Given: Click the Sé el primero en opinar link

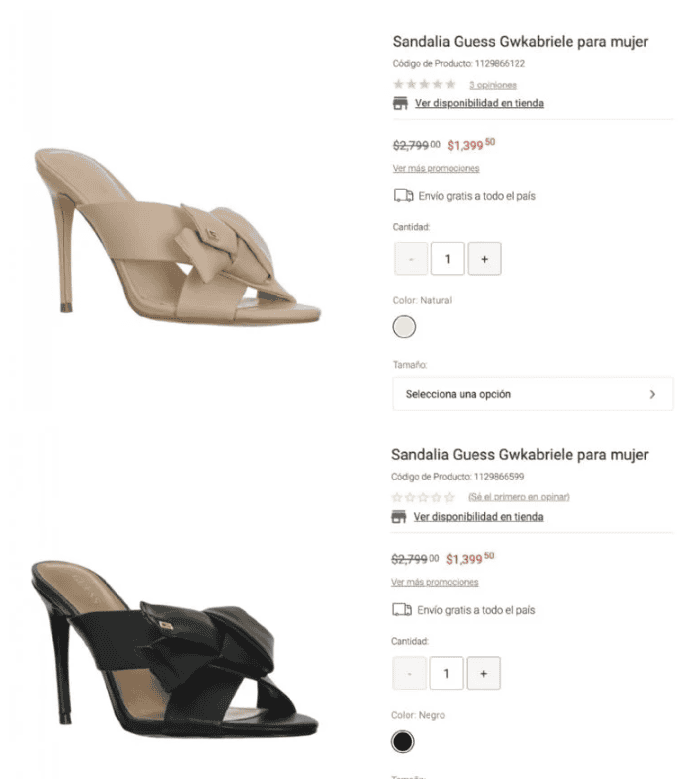Looking at the screenshot, I should coord(519,497).
